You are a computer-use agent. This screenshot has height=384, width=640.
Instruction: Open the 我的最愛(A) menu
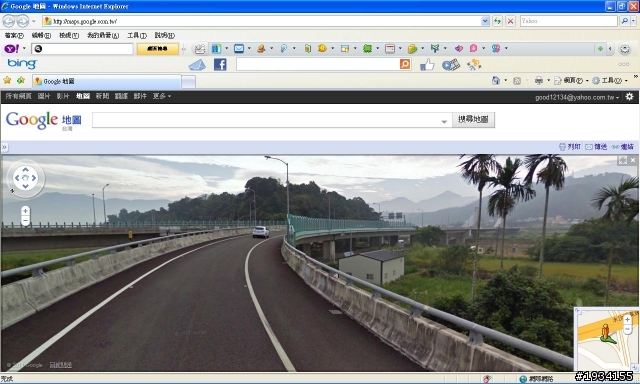(103, 36)
